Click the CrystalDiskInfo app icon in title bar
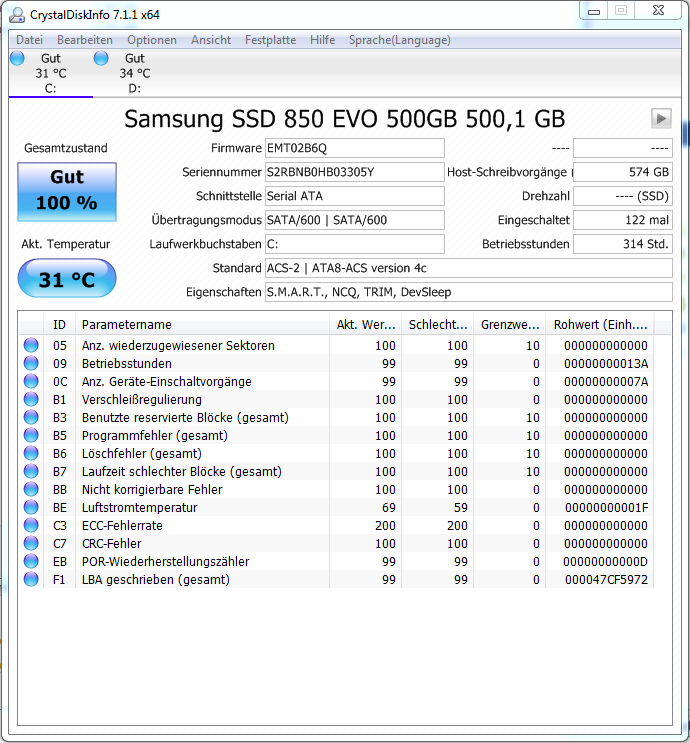 [17, 15]
